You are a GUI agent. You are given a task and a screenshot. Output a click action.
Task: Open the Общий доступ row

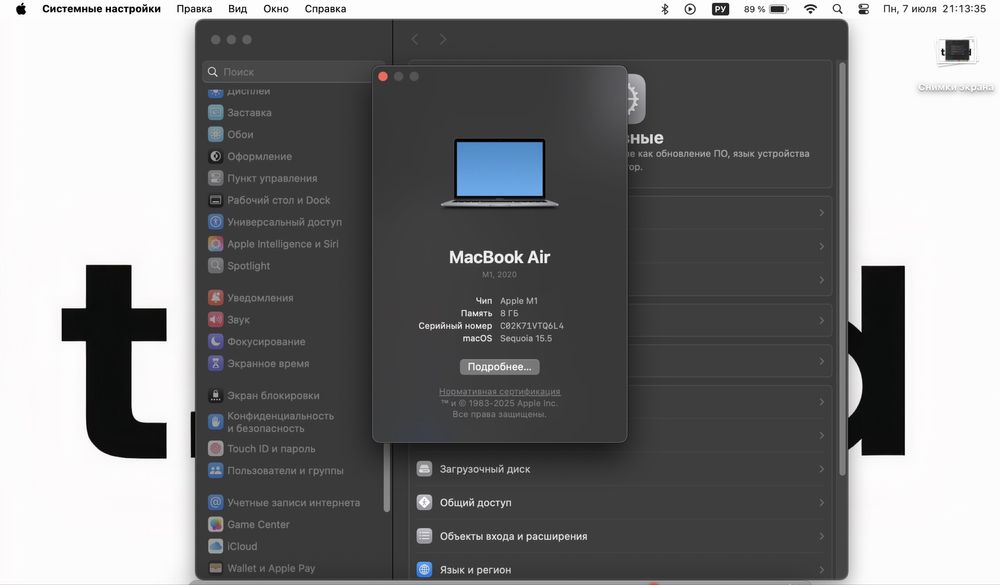click(620, 503)
